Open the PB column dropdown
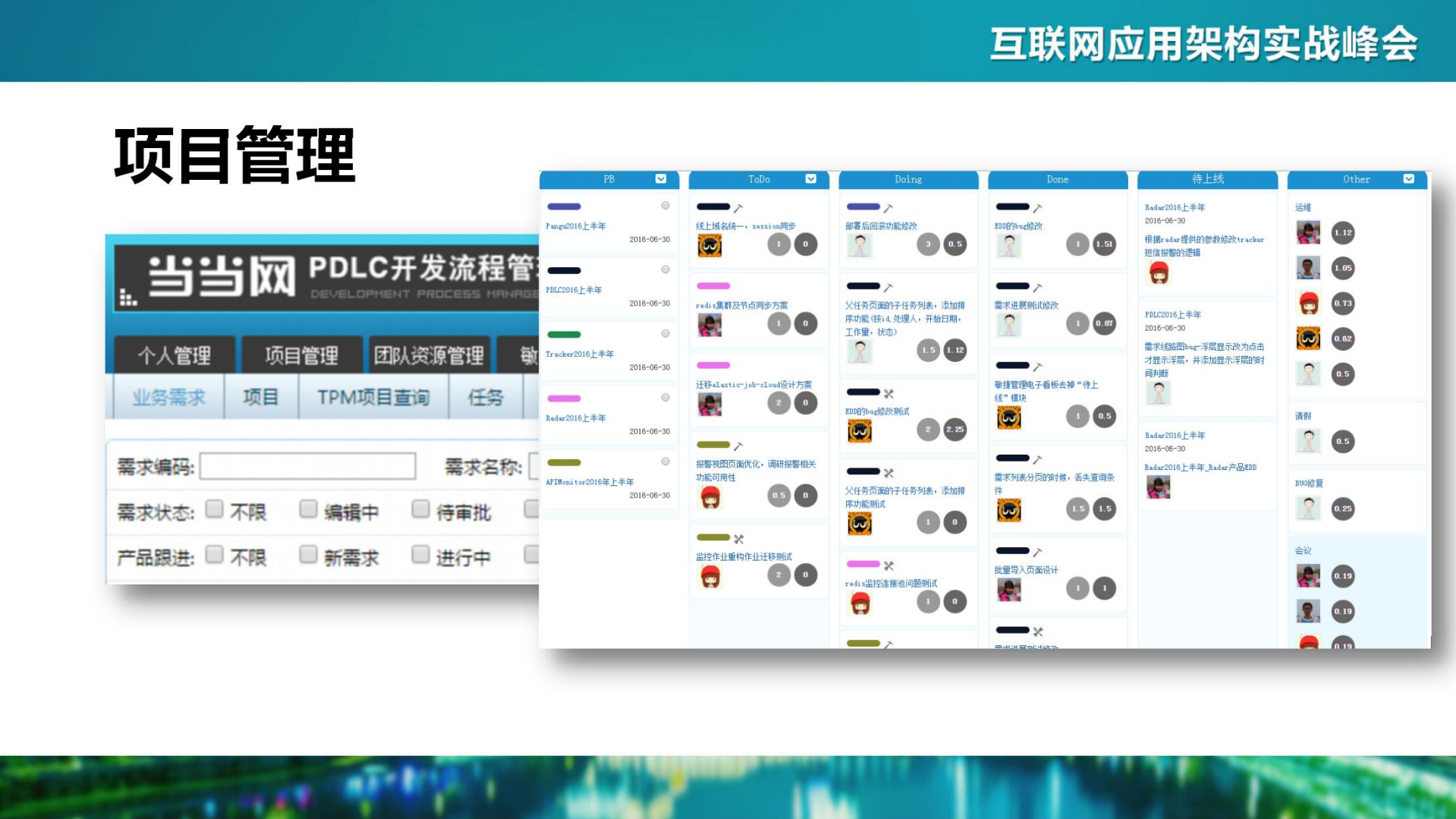Screen dimensions: 1456x819 659,179
